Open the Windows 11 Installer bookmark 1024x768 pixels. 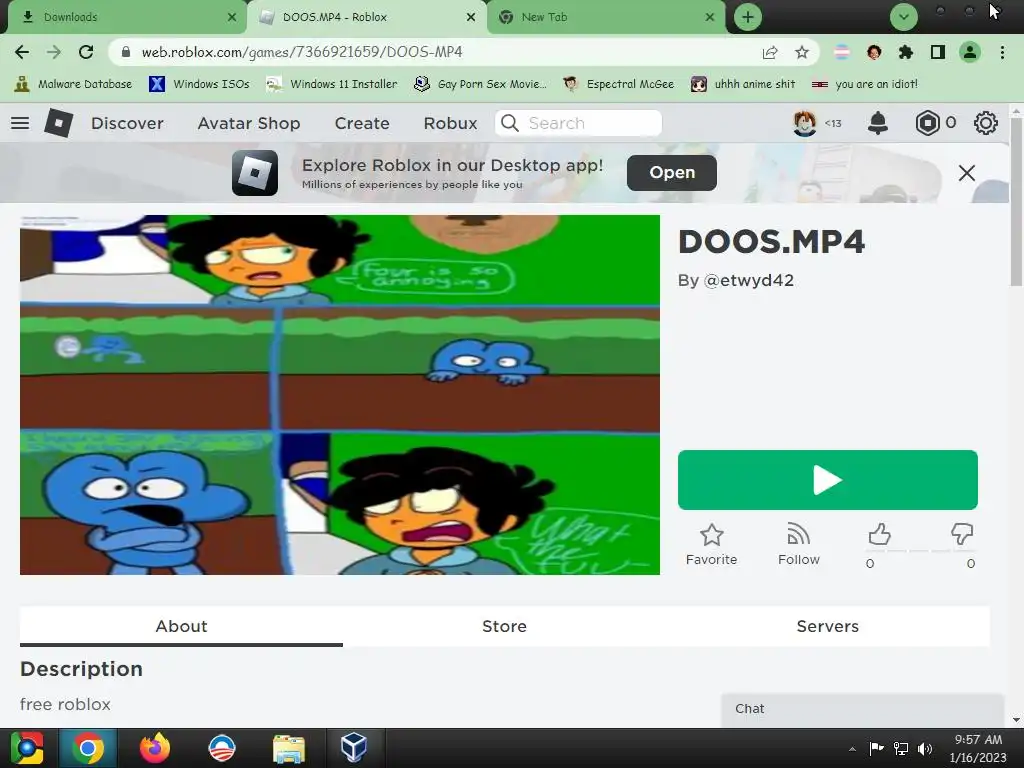(332, 84)
